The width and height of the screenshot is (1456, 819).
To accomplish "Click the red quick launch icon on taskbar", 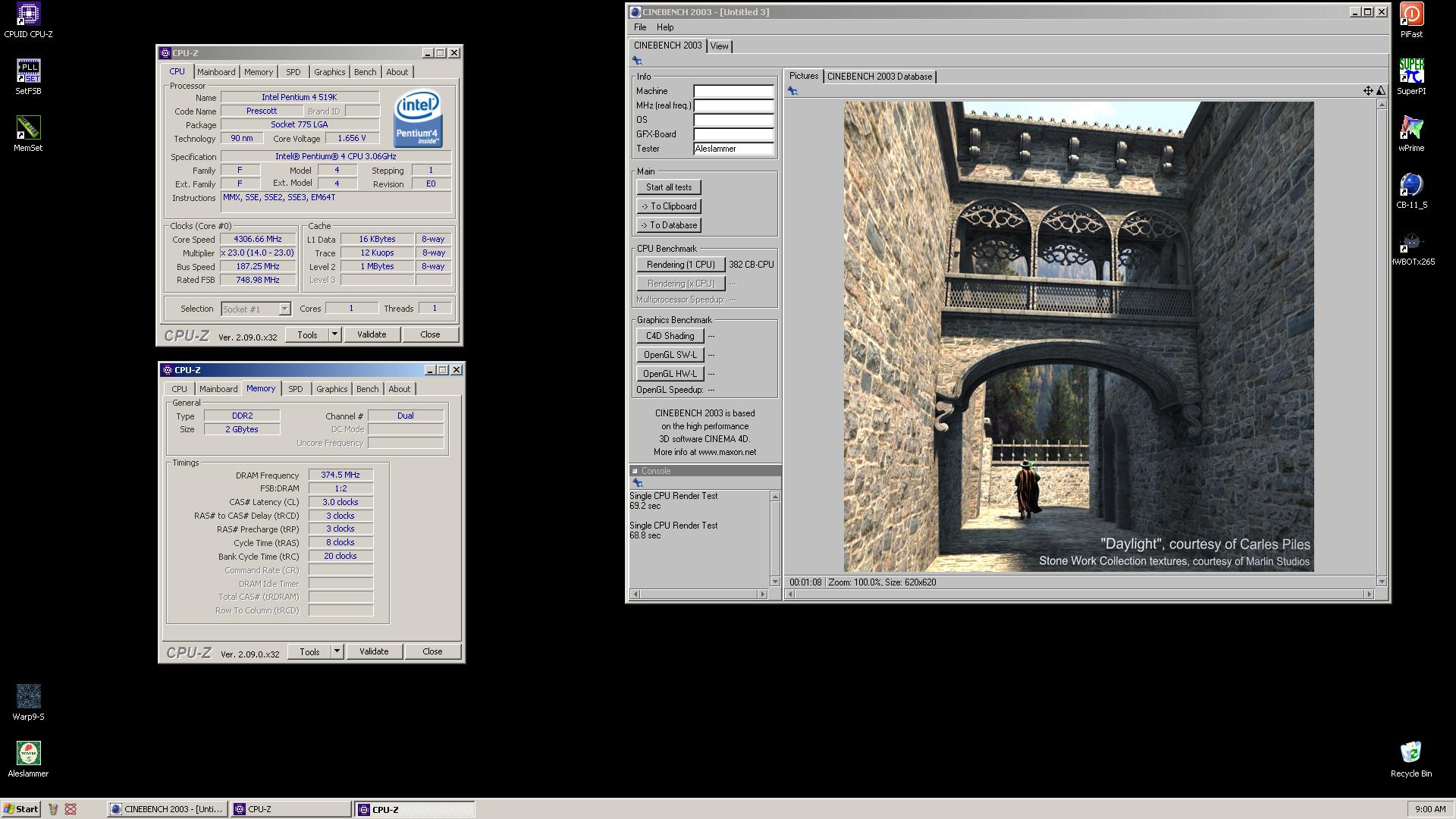I will 71,809.
